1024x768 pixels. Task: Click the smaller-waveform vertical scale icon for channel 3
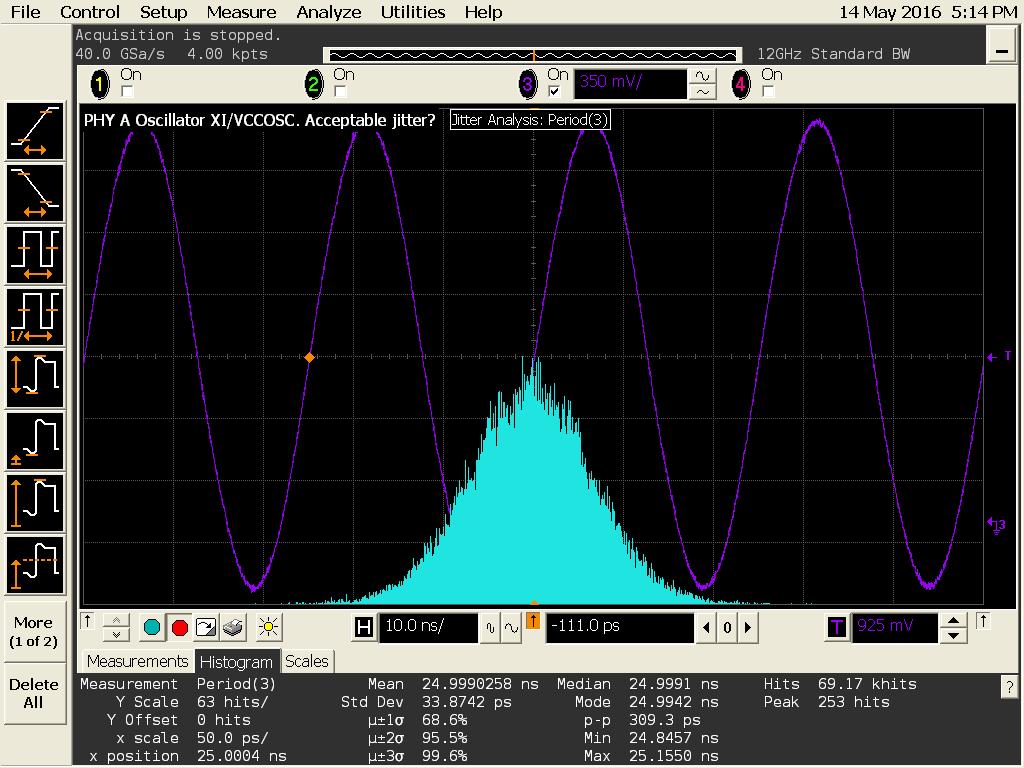[702, 92]
